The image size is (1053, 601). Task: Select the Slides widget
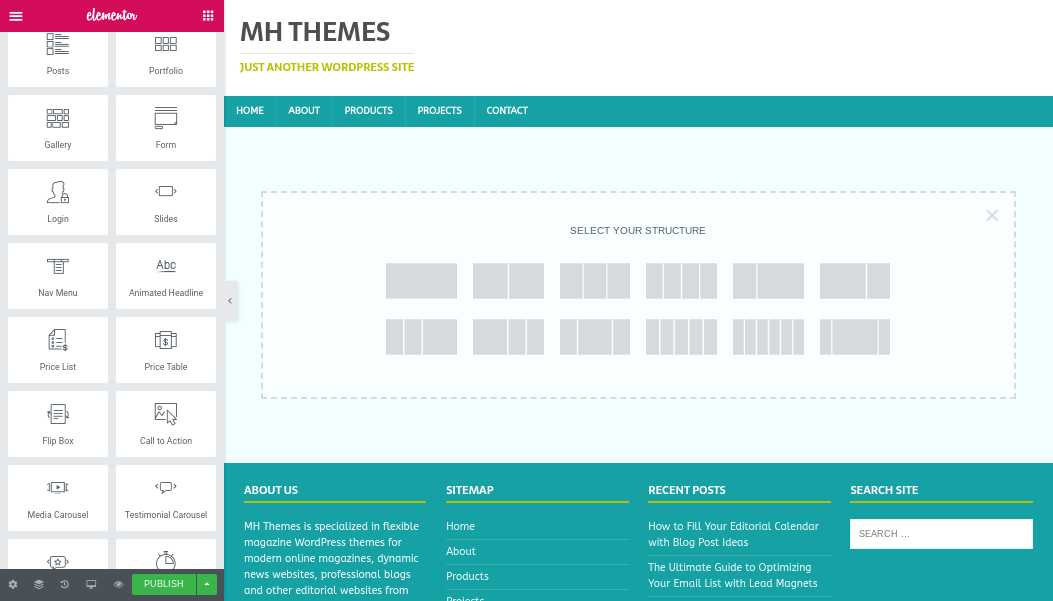pos(166,201)
